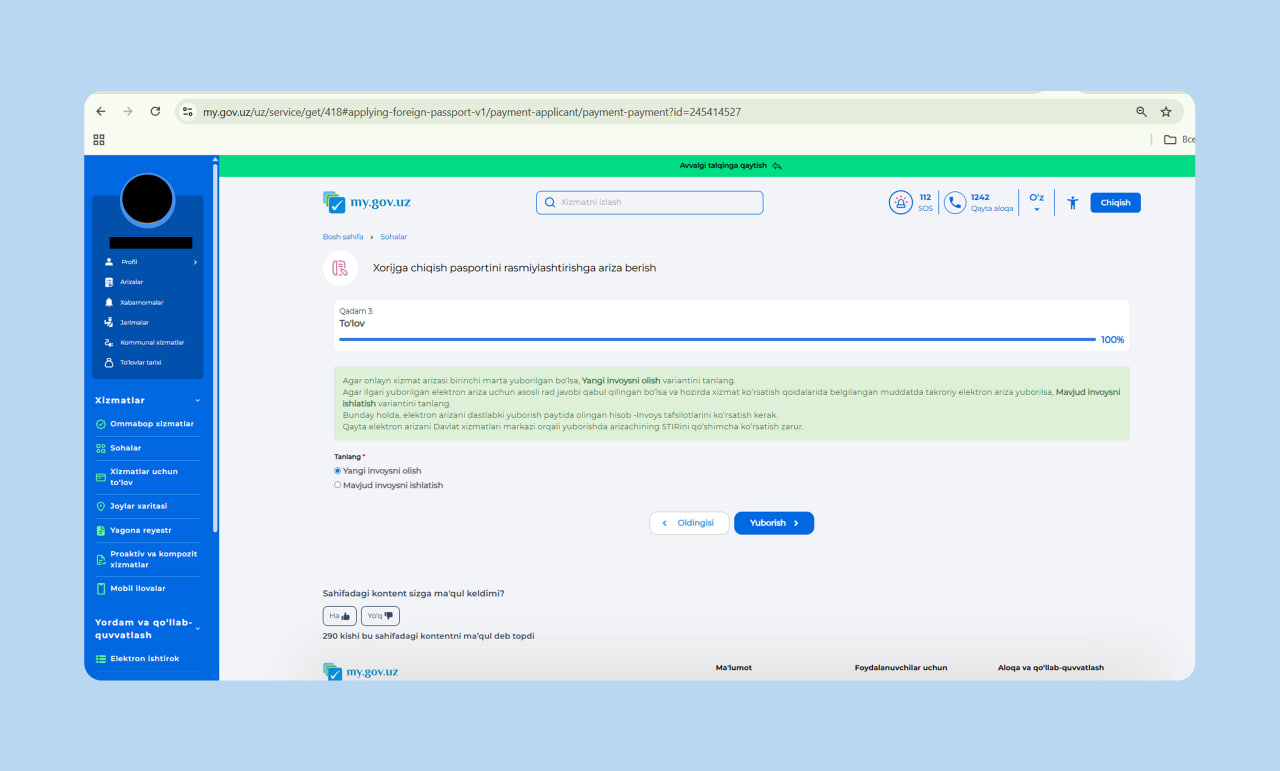Click the Xizmatni izlash search field
Screen dimensions: 1280x771
click(650, 203)
